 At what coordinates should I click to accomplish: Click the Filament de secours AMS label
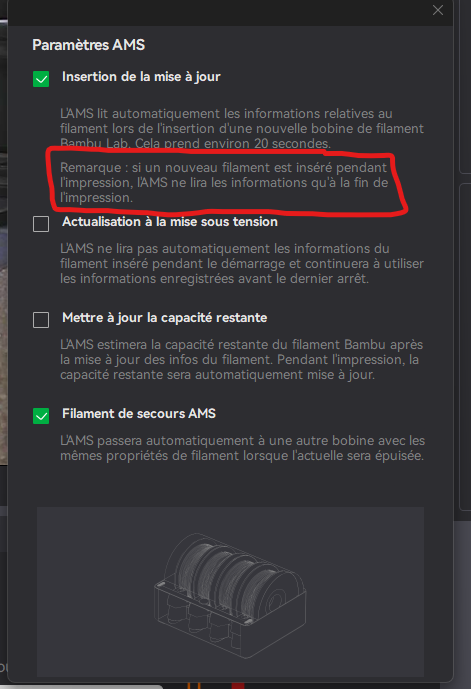(x=139, y=413)
